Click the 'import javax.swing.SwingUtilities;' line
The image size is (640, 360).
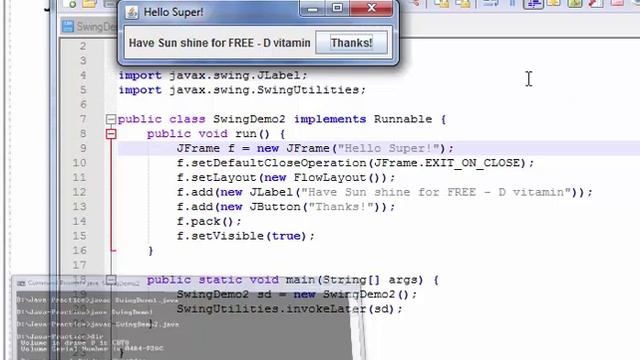tap(242, 90)
